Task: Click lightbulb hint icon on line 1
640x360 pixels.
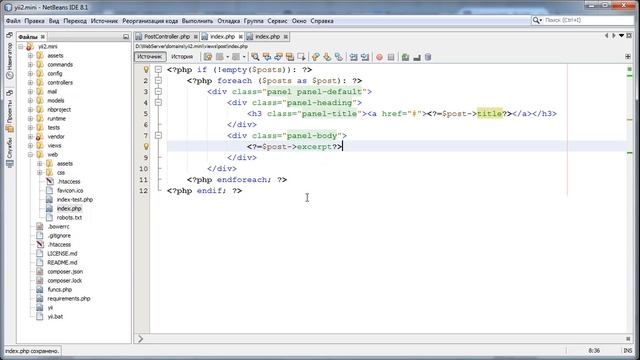Action: pyautogui.click(x=146, y=70)
